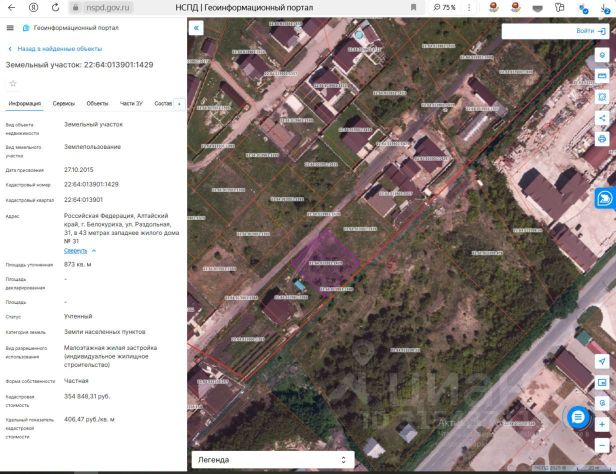Open the hamburger menu of the portal

click(10, 27)
